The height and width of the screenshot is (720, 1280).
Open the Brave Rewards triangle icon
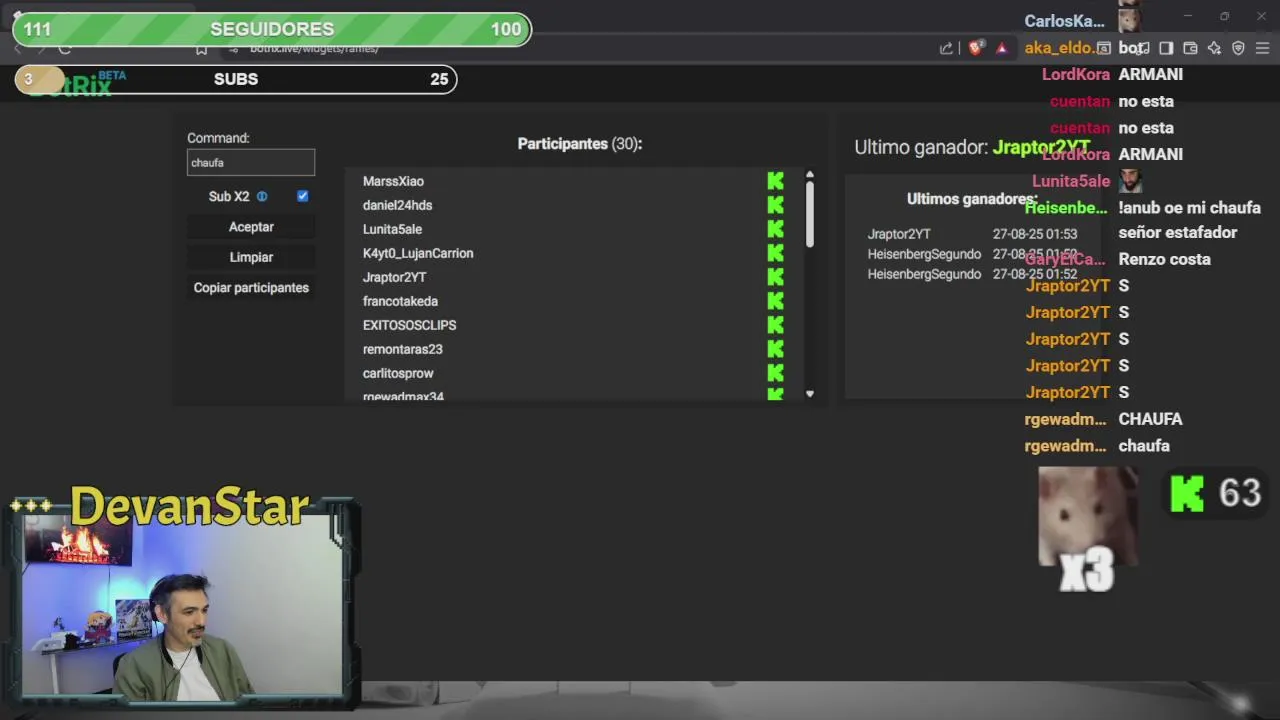(x=1001, y=48)
